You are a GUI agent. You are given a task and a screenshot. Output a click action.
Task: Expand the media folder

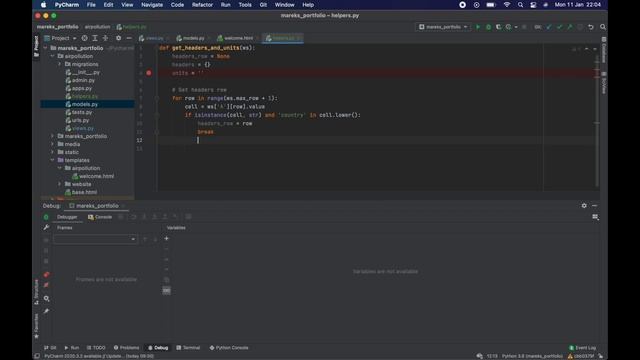(x=53, y=144)
